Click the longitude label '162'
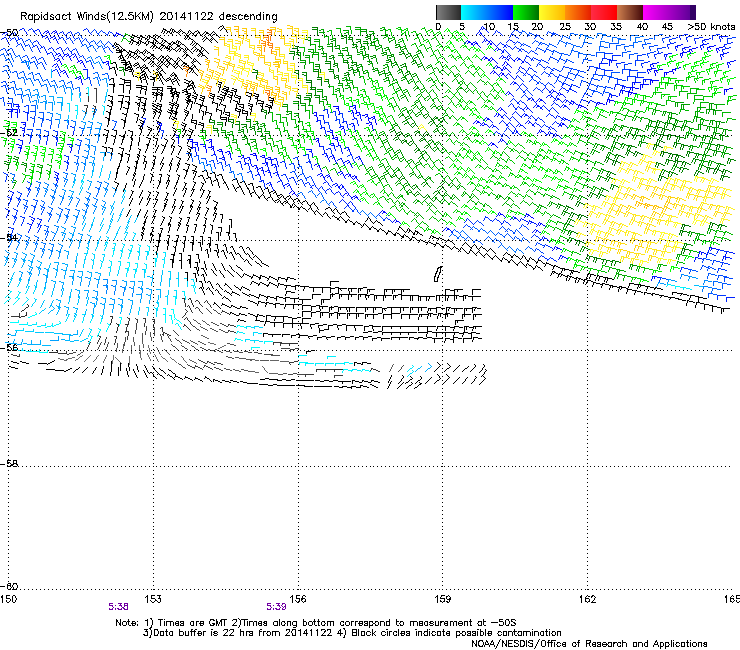The width and height of the screenshot is (740, 650). pos(587,599)
